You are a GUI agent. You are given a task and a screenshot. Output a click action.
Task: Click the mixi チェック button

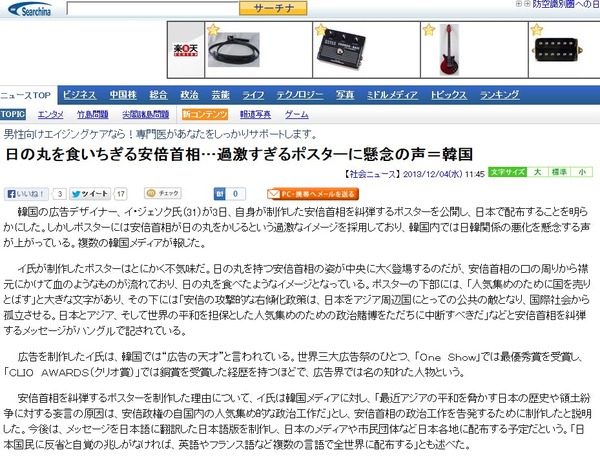pos(163,193)
